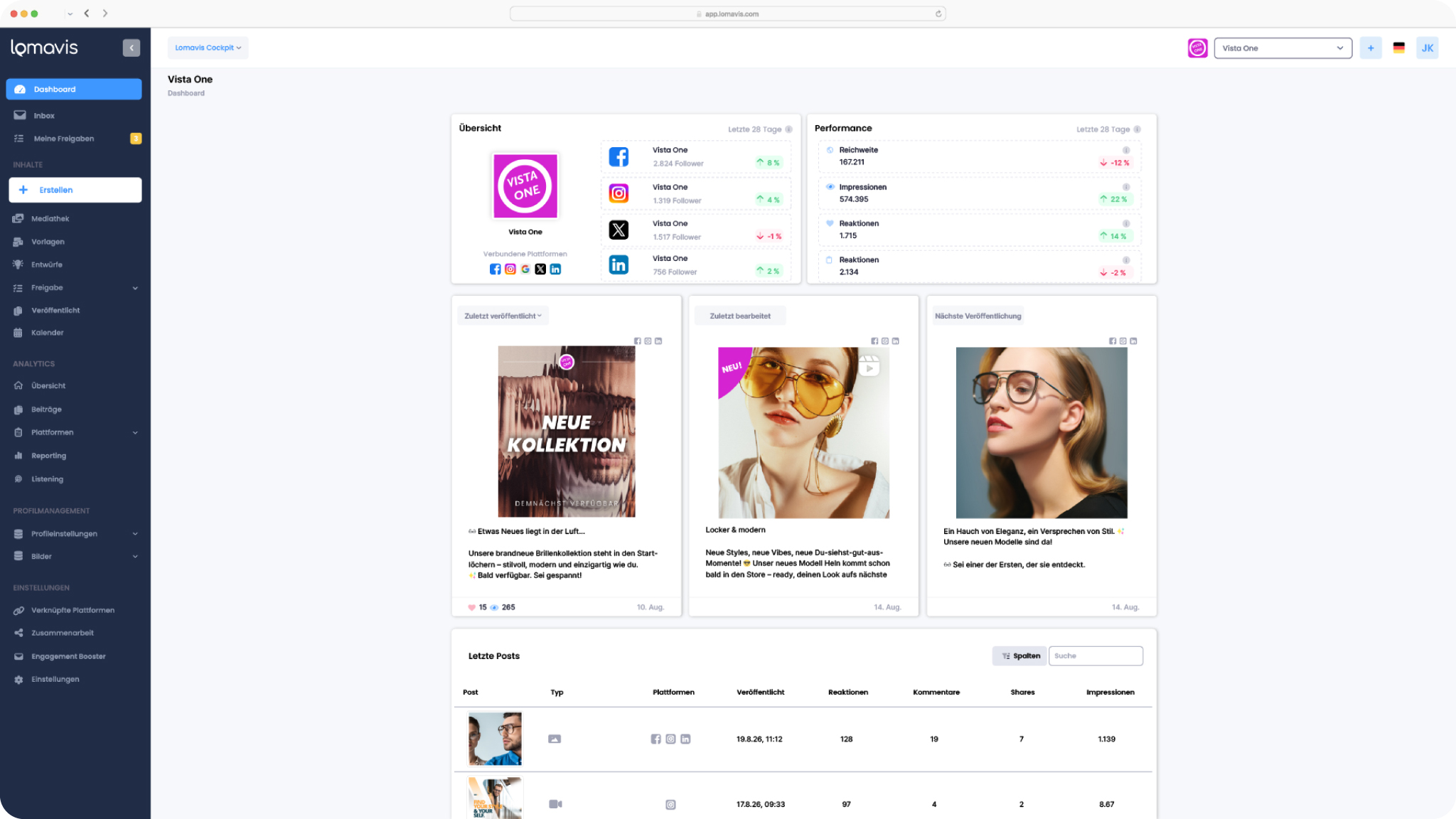Open the Kalender page

coord(47,333)
